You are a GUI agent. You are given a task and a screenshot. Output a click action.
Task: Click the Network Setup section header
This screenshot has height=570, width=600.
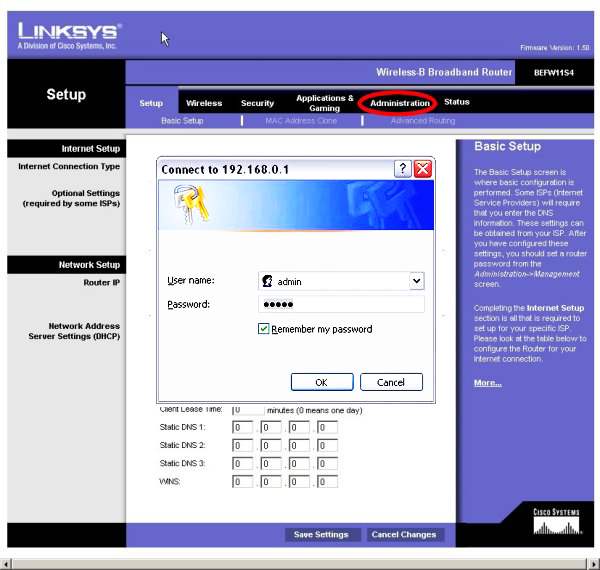pos(66,265)
